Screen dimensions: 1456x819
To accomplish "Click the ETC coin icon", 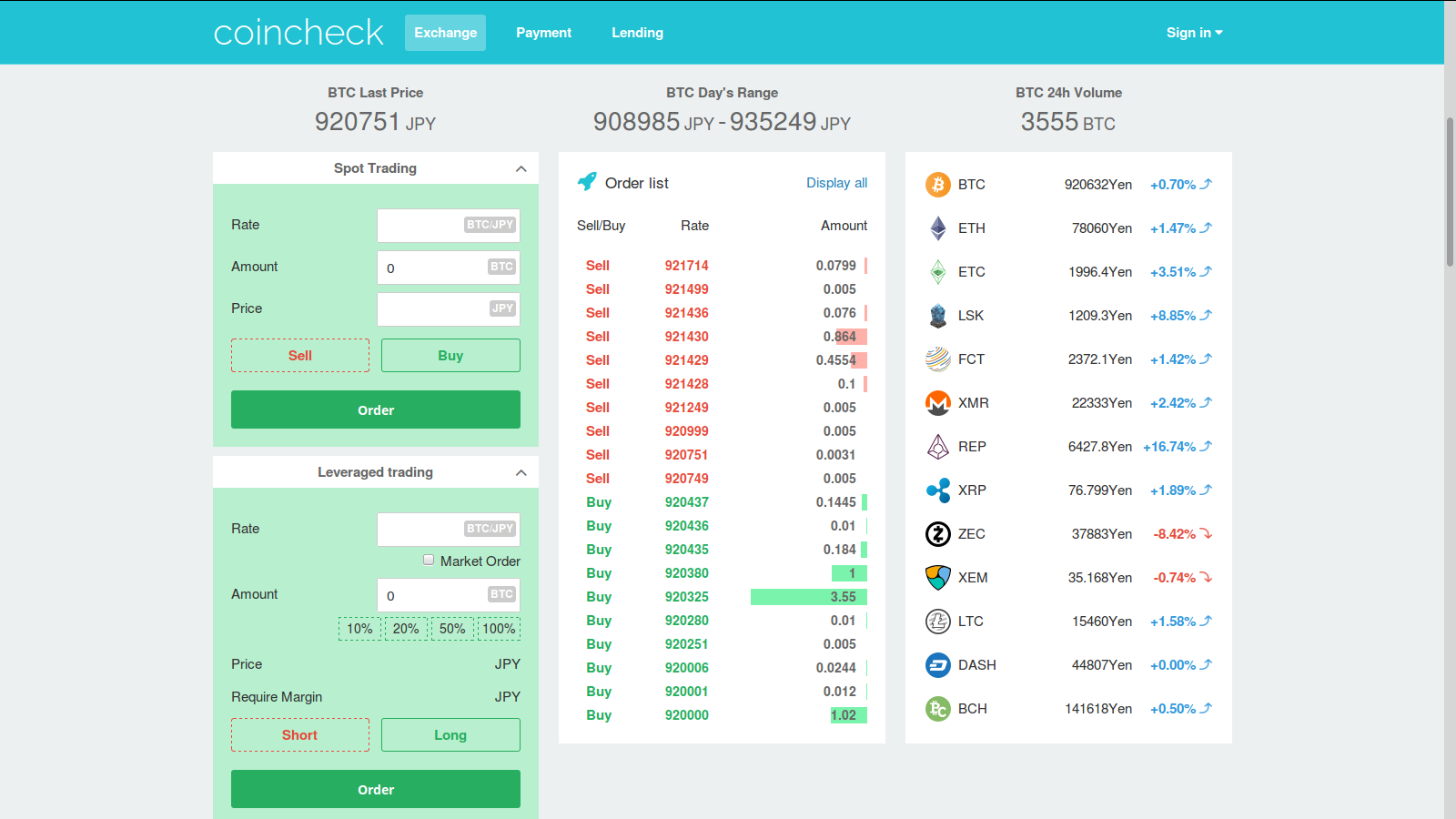I will [x=937, y=272].
